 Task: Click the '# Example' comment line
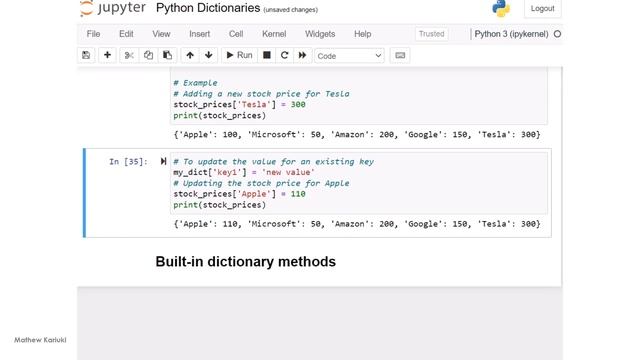click(195, 83)
